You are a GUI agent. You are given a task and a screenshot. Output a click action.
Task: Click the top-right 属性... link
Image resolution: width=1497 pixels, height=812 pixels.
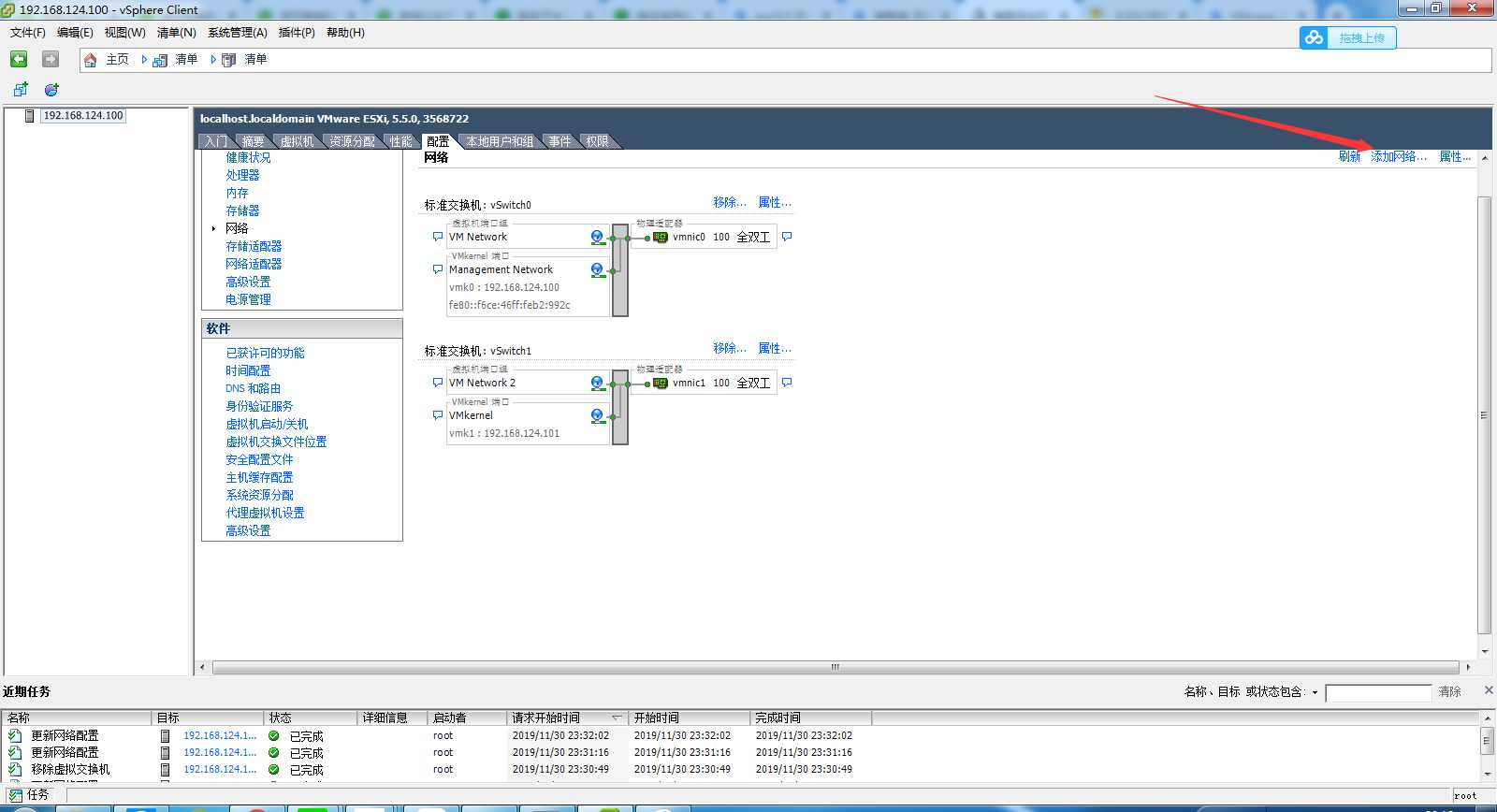click(x=1455, y=156)
